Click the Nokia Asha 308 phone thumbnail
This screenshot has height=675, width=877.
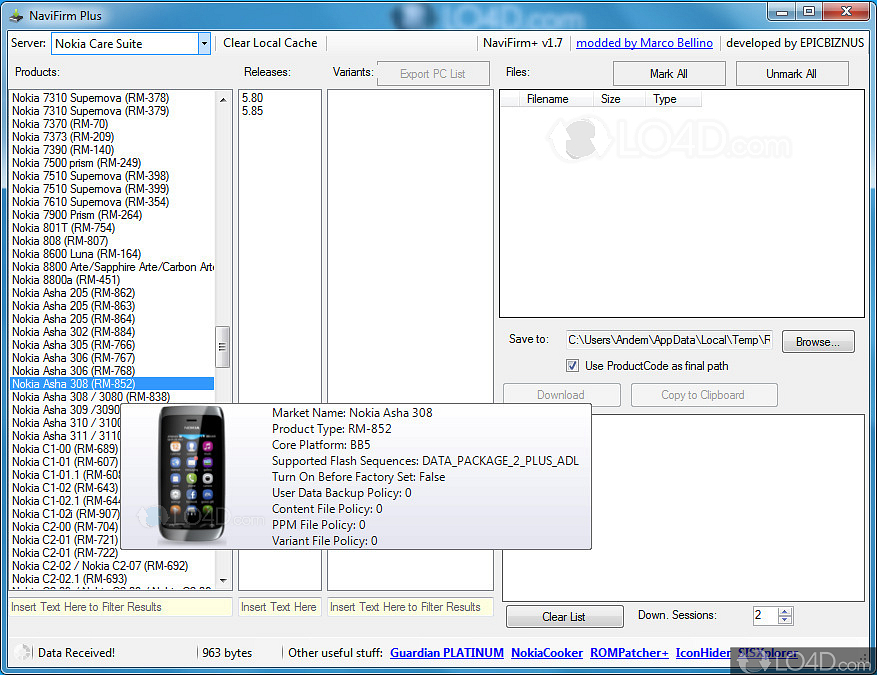[x=195, y=476]
